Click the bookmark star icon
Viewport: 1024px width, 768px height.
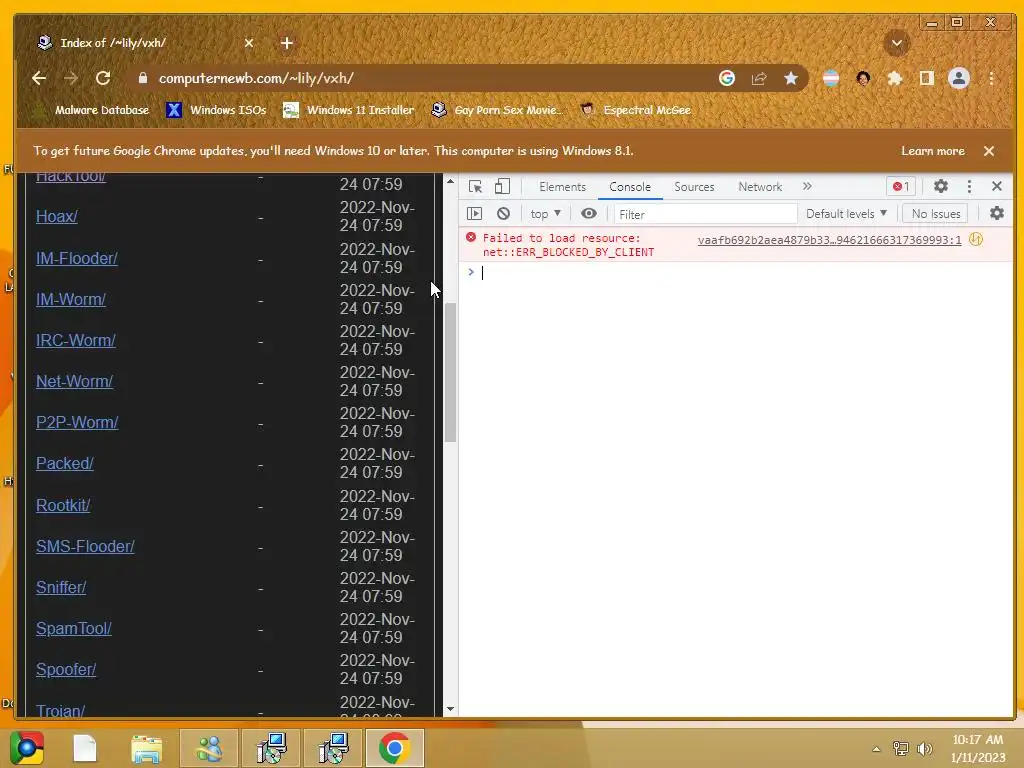pos(791,78)
